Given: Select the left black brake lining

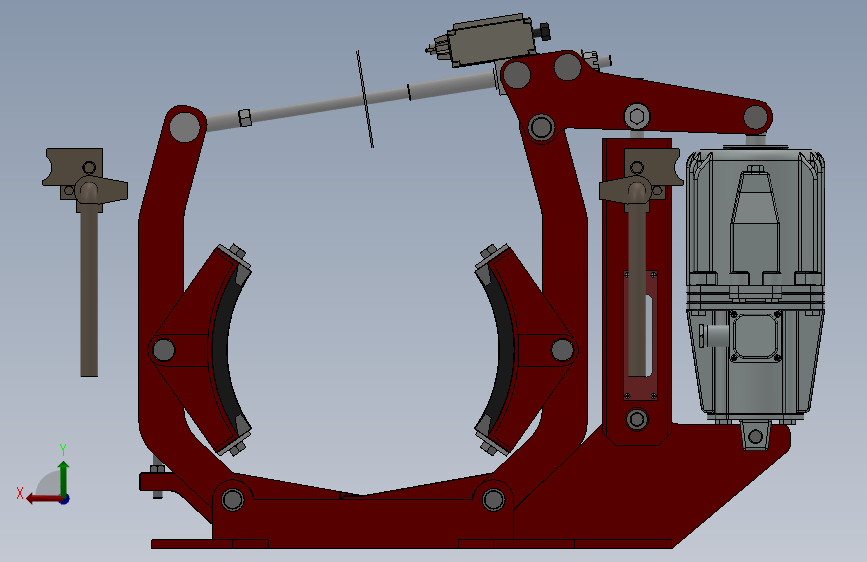Looking at the screenshot, I should click(226, 349).
